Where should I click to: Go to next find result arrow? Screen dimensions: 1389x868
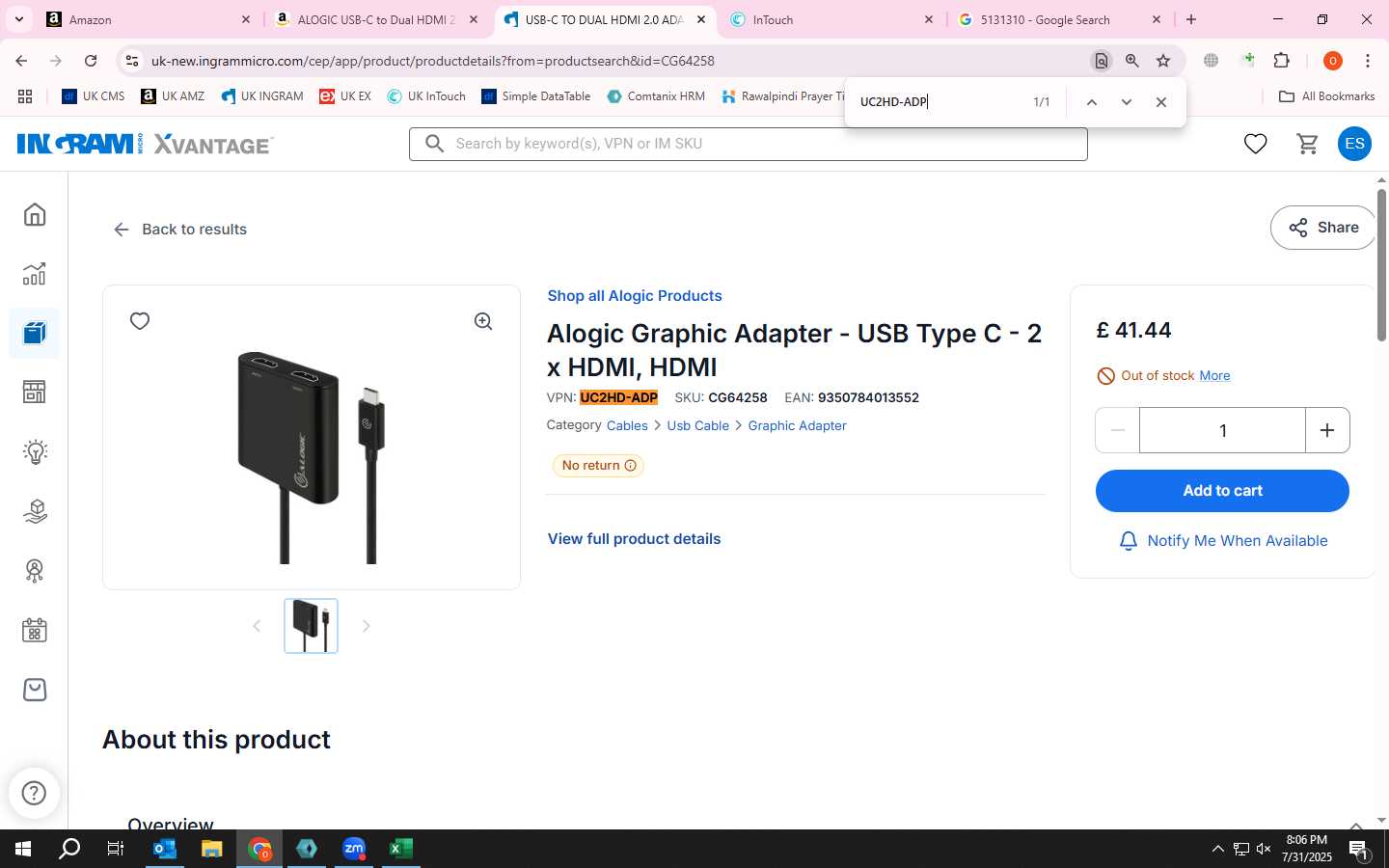point(1126,102)
